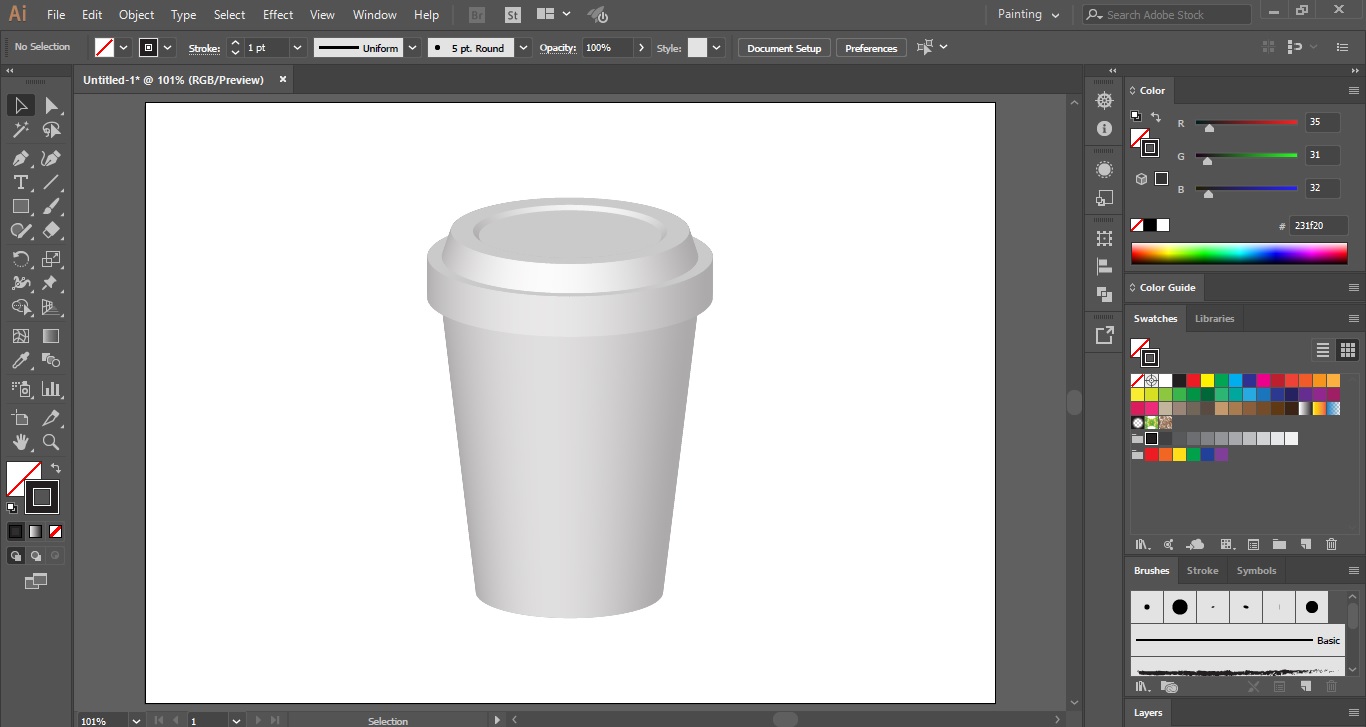The height and width of the screenshot is (727, 1366).
Task: Enable Draw Behind drawing mode
Action: point(36,555)
